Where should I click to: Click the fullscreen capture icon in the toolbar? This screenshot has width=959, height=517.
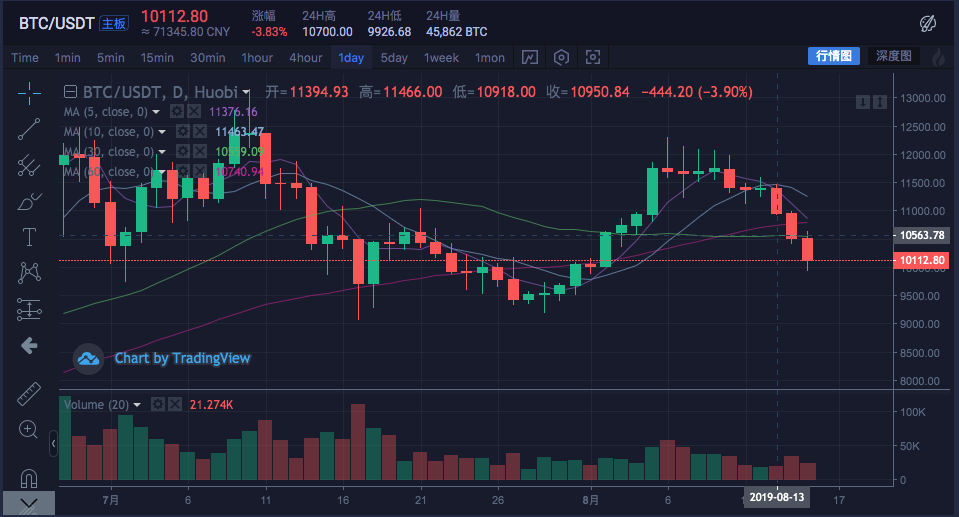point(593,57)
